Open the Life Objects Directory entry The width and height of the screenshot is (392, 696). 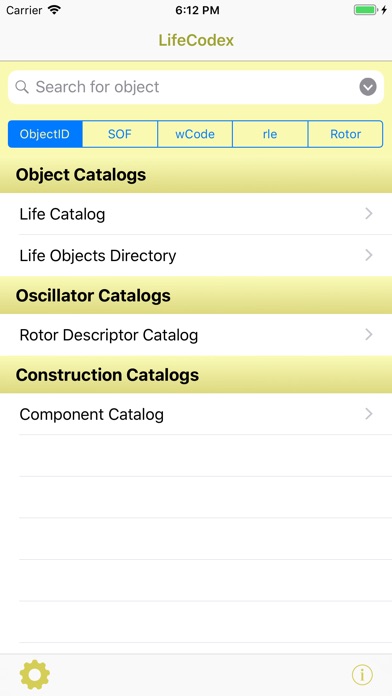(196, 255)
